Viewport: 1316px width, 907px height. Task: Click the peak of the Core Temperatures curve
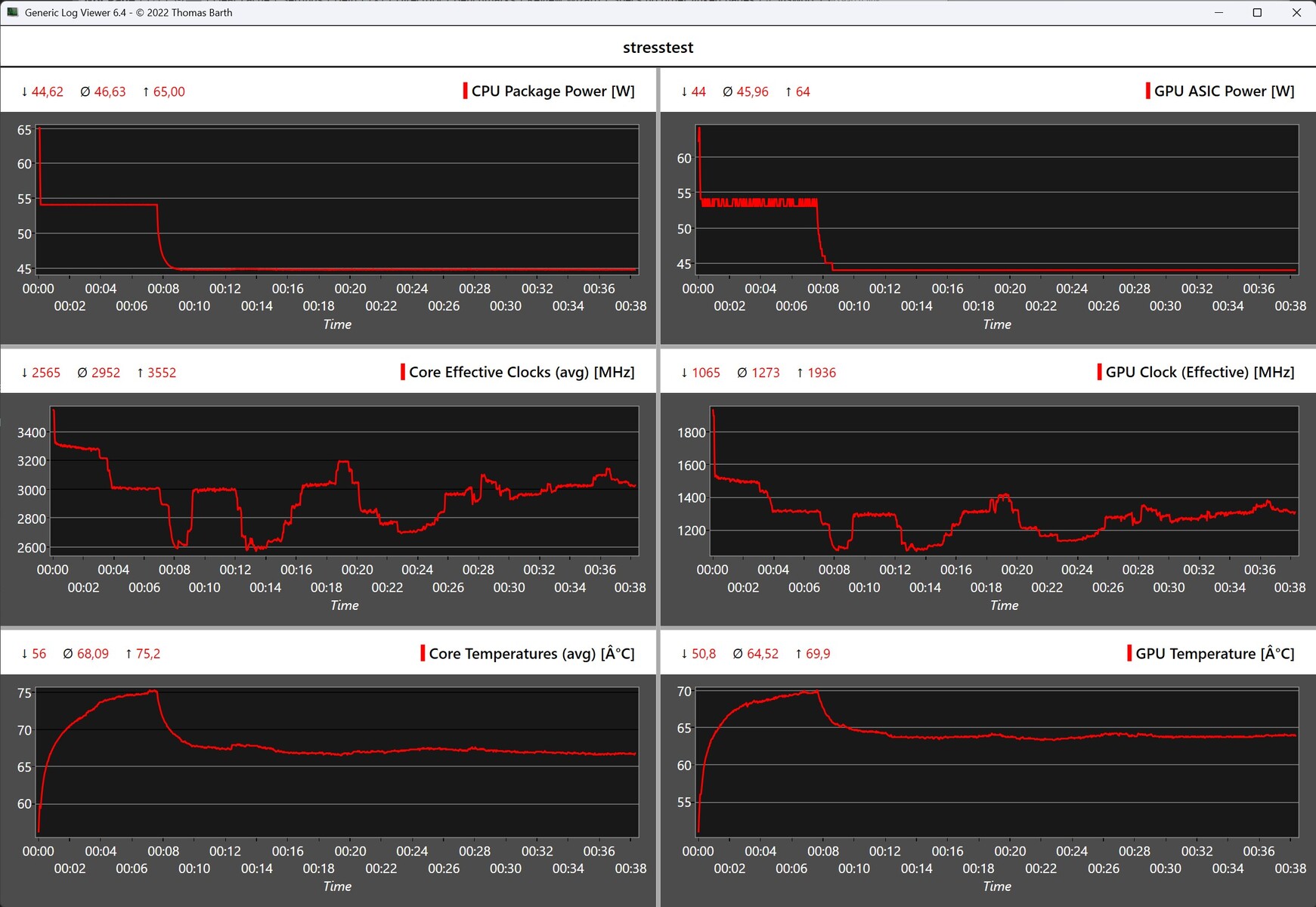click(x=153, y=691)
